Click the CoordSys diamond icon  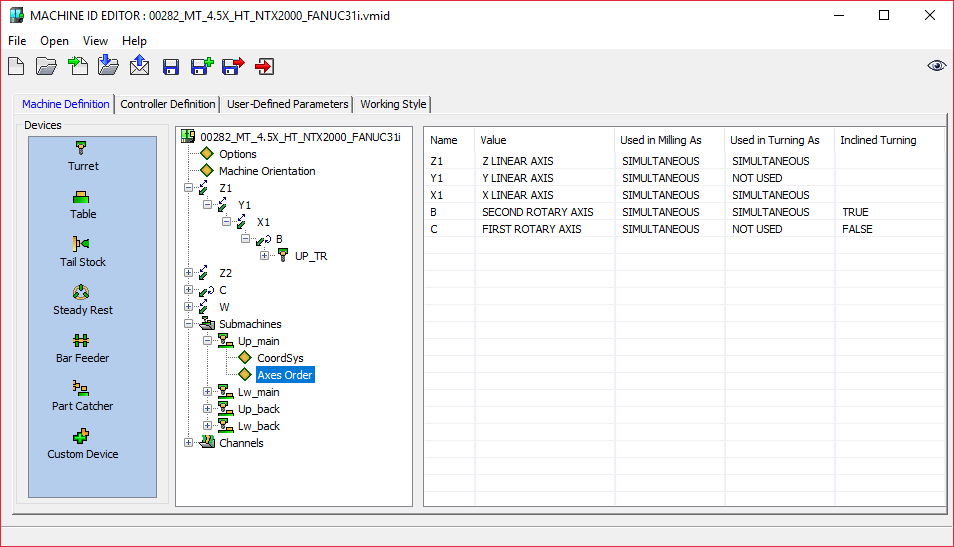tap(245, 357)
